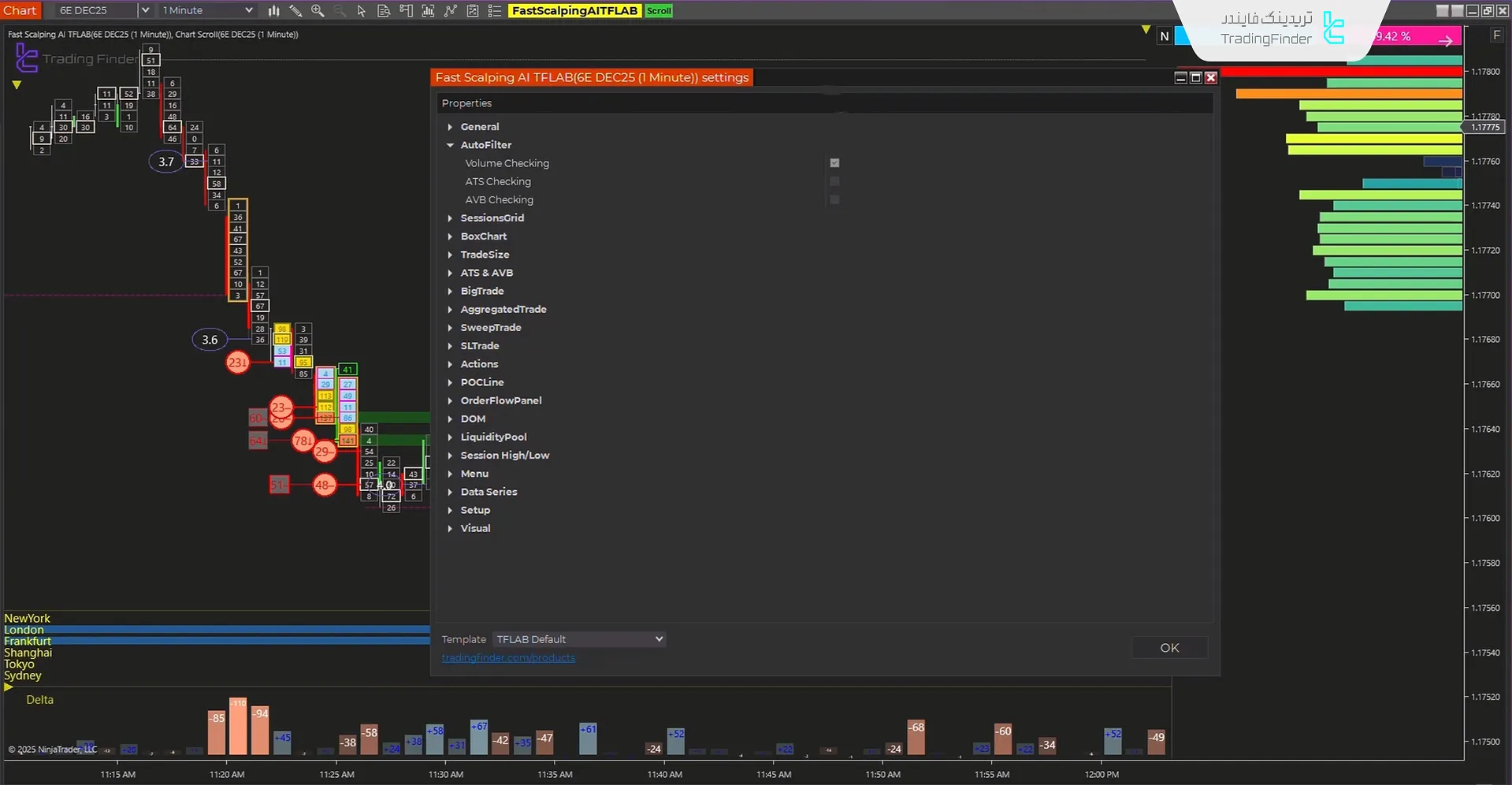The image size is (1512, 785).
Task: Click the list properties toolbar icon
Action: tap(495, 10)
